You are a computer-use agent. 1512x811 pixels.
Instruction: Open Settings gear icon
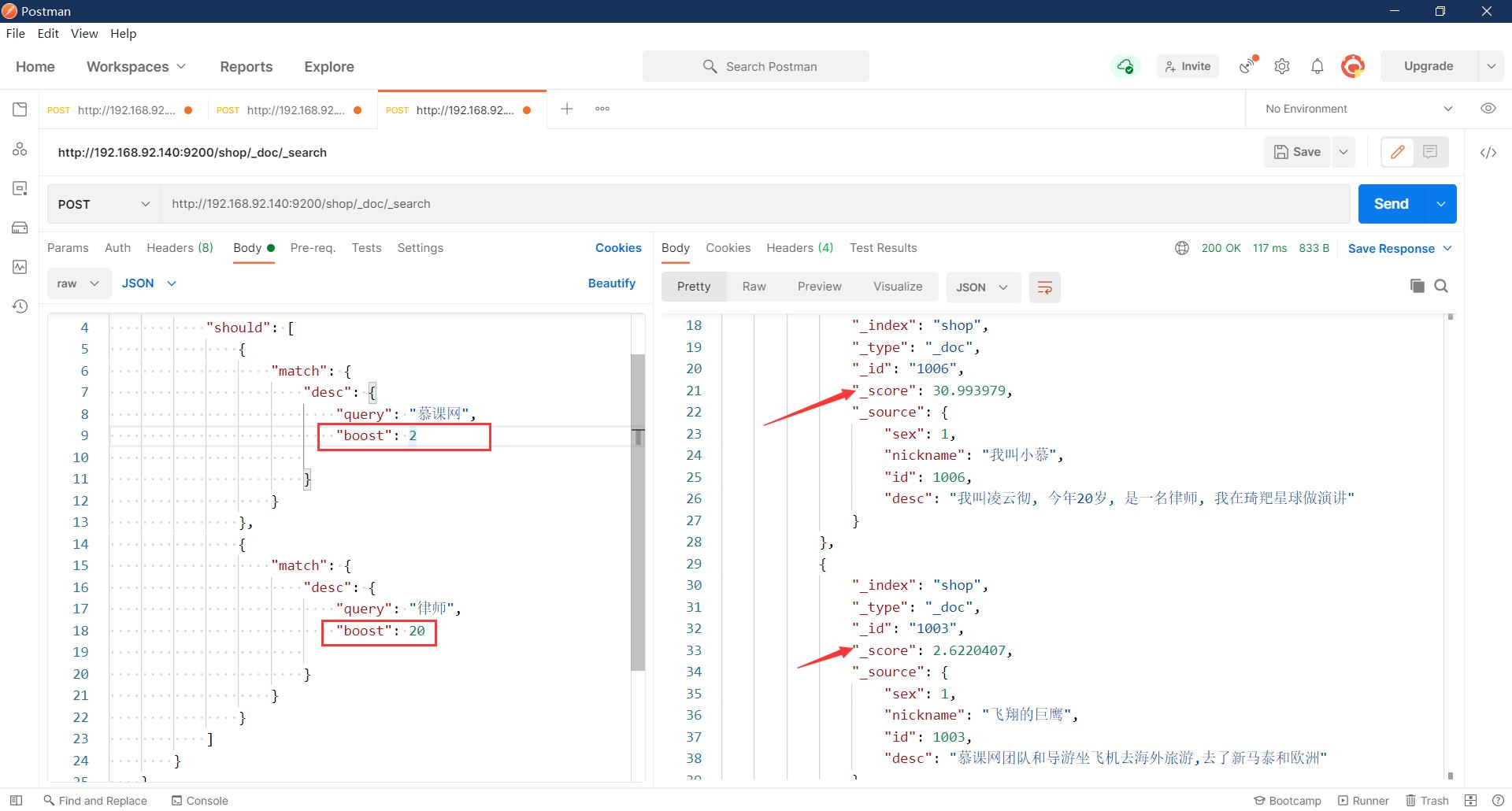pos(1282,66)
